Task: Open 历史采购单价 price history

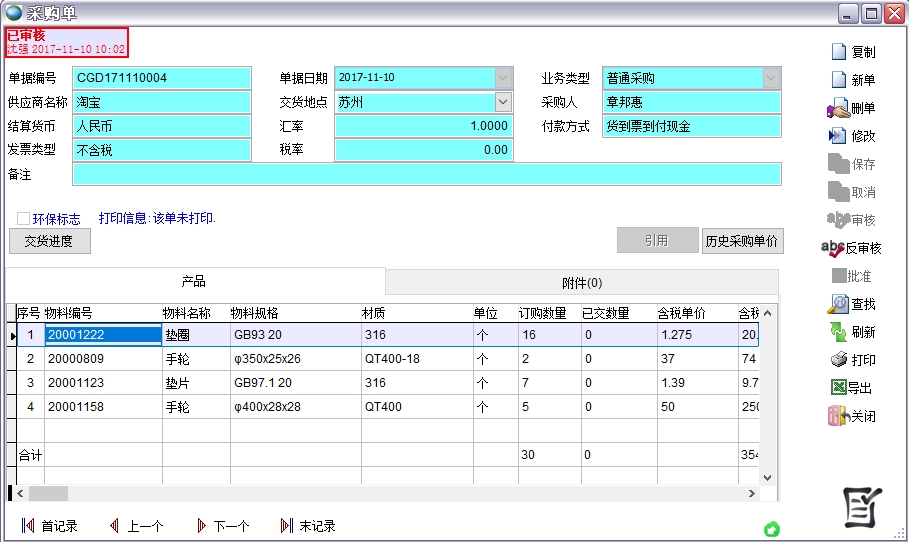Action: 742,241
